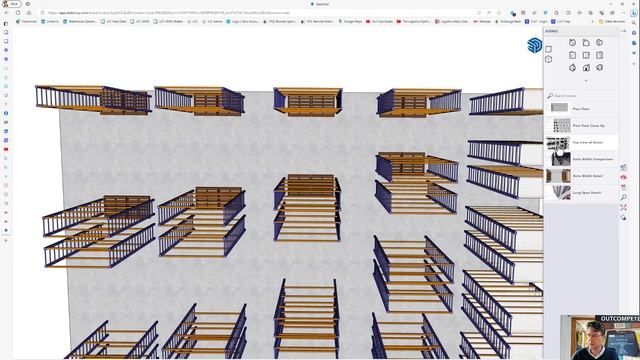Open a new vertical tab with plus icon
This screenshot has width=640, height=360.
pyautogui.click(x=6, y=240)
